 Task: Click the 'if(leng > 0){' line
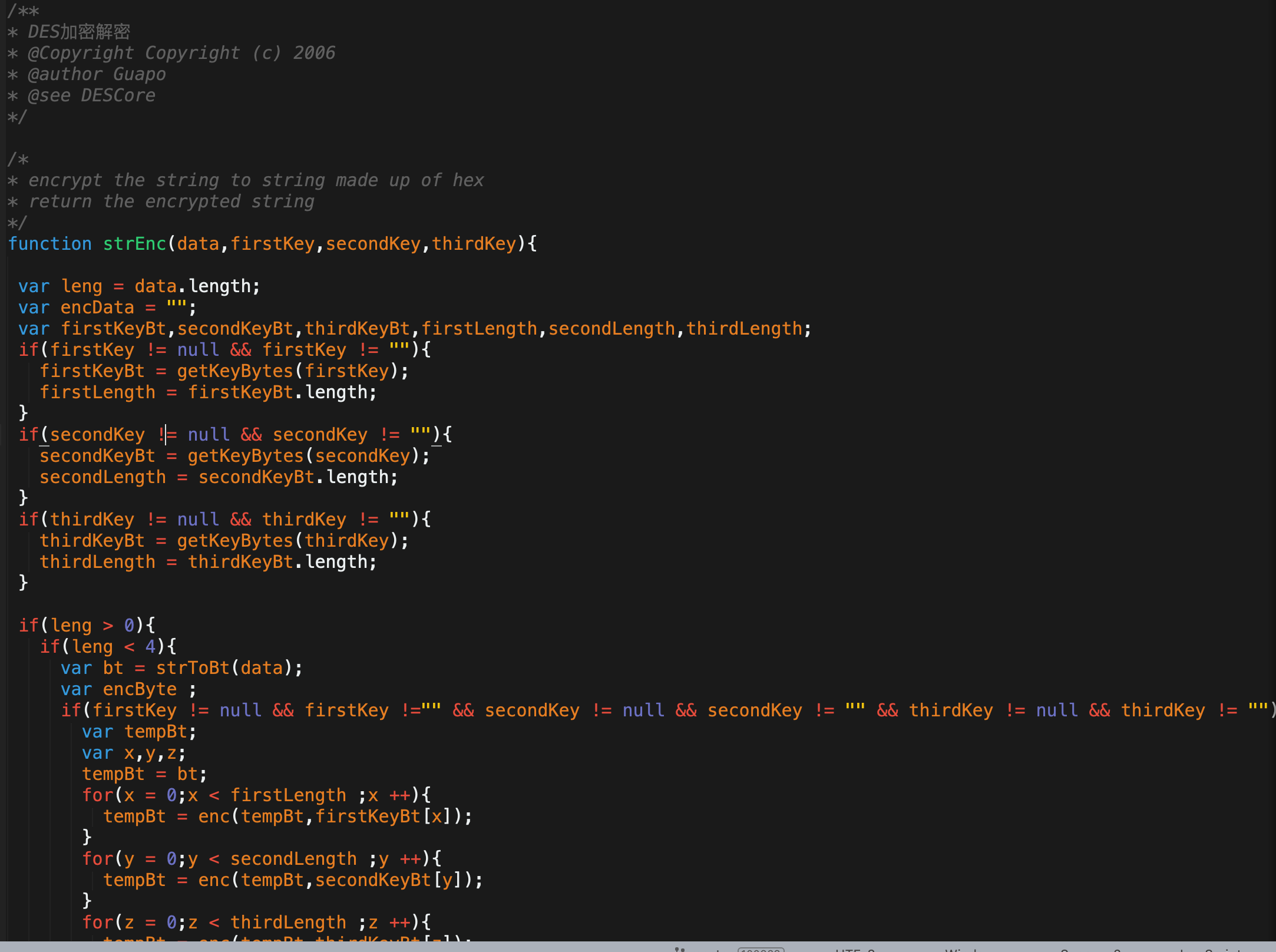tap(87, 625)
